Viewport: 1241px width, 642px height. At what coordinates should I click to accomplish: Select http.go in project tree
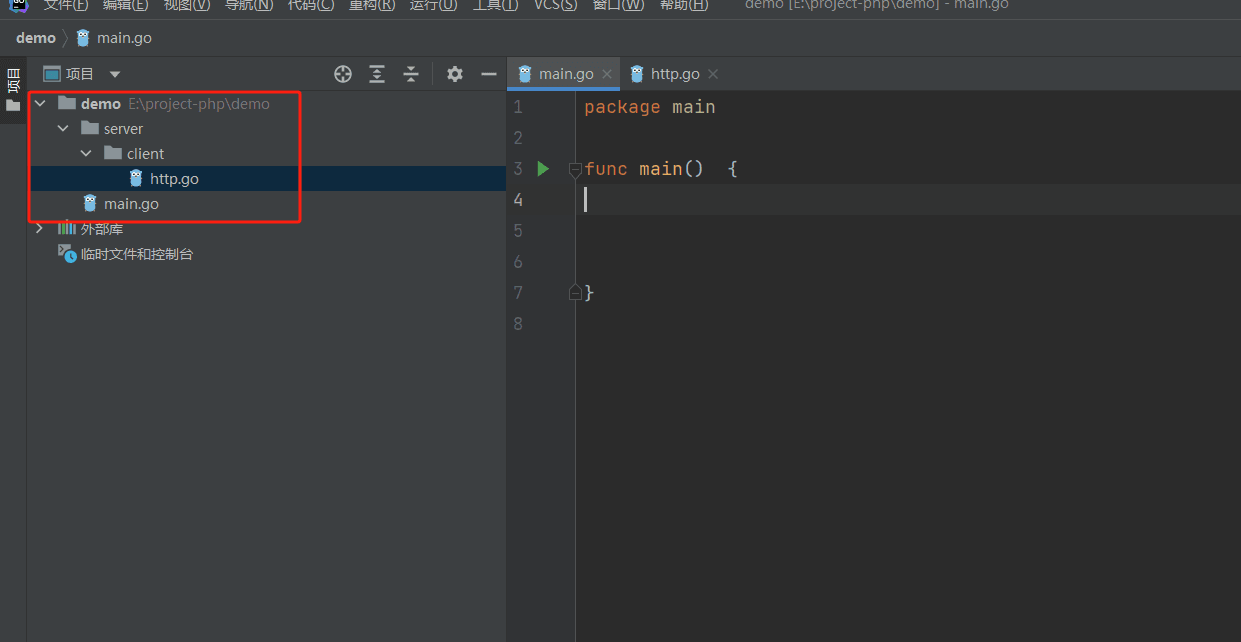tap(174, 179)
